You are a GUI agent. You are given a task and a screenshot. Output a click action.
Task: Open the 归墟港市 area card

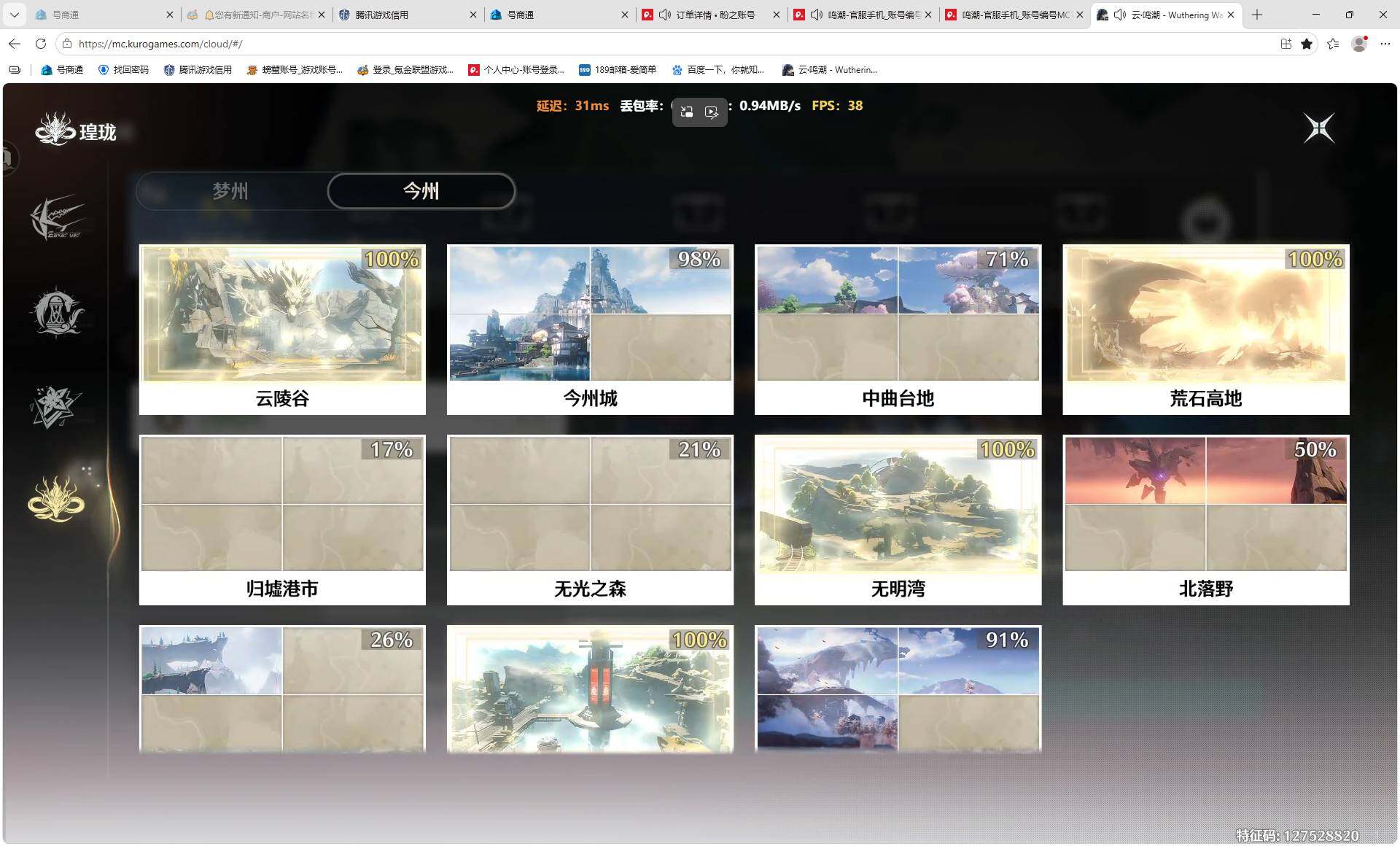[x=282, y=520]
